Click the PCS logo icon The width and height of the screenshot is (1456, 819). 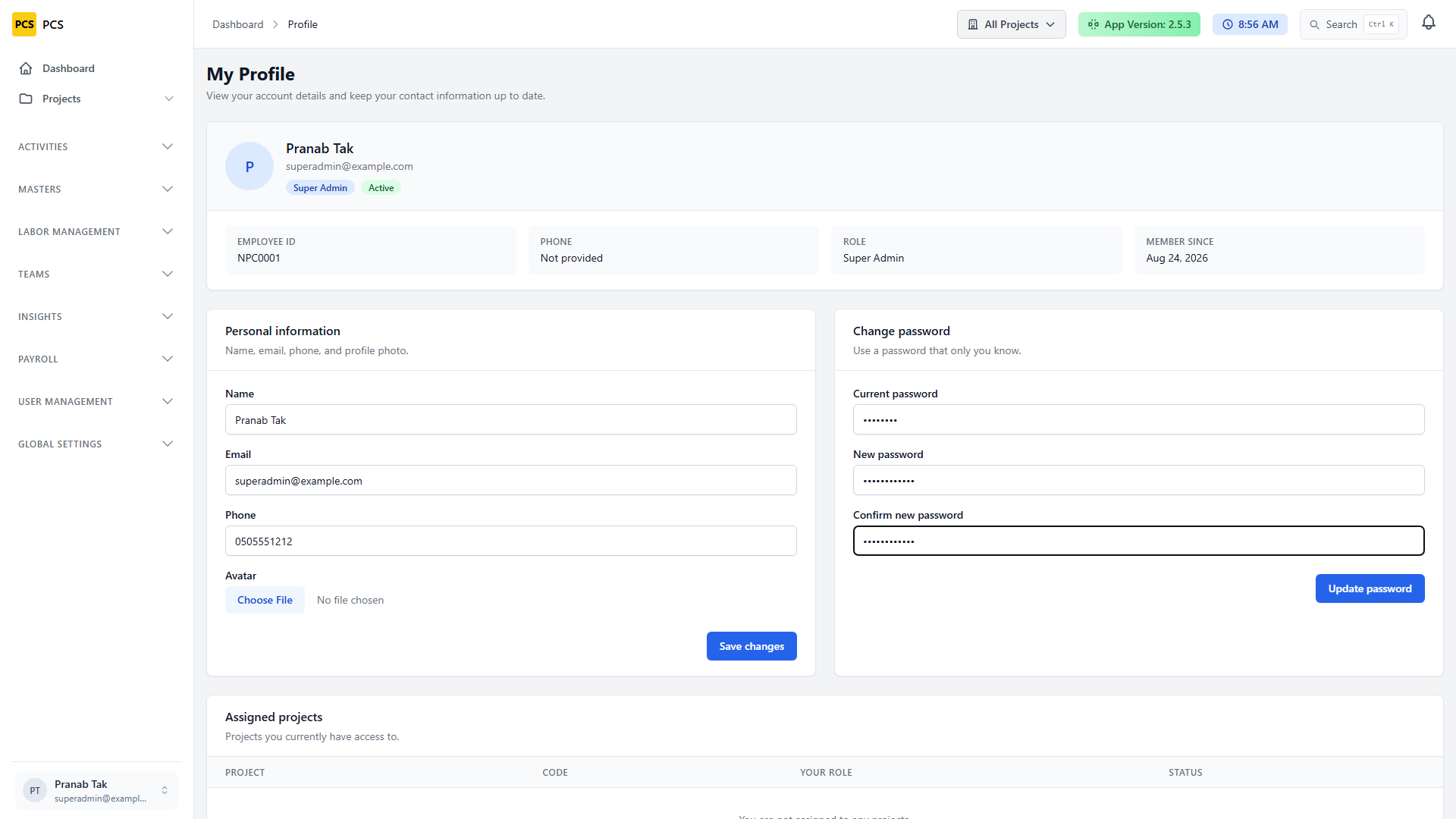[24, 24]
